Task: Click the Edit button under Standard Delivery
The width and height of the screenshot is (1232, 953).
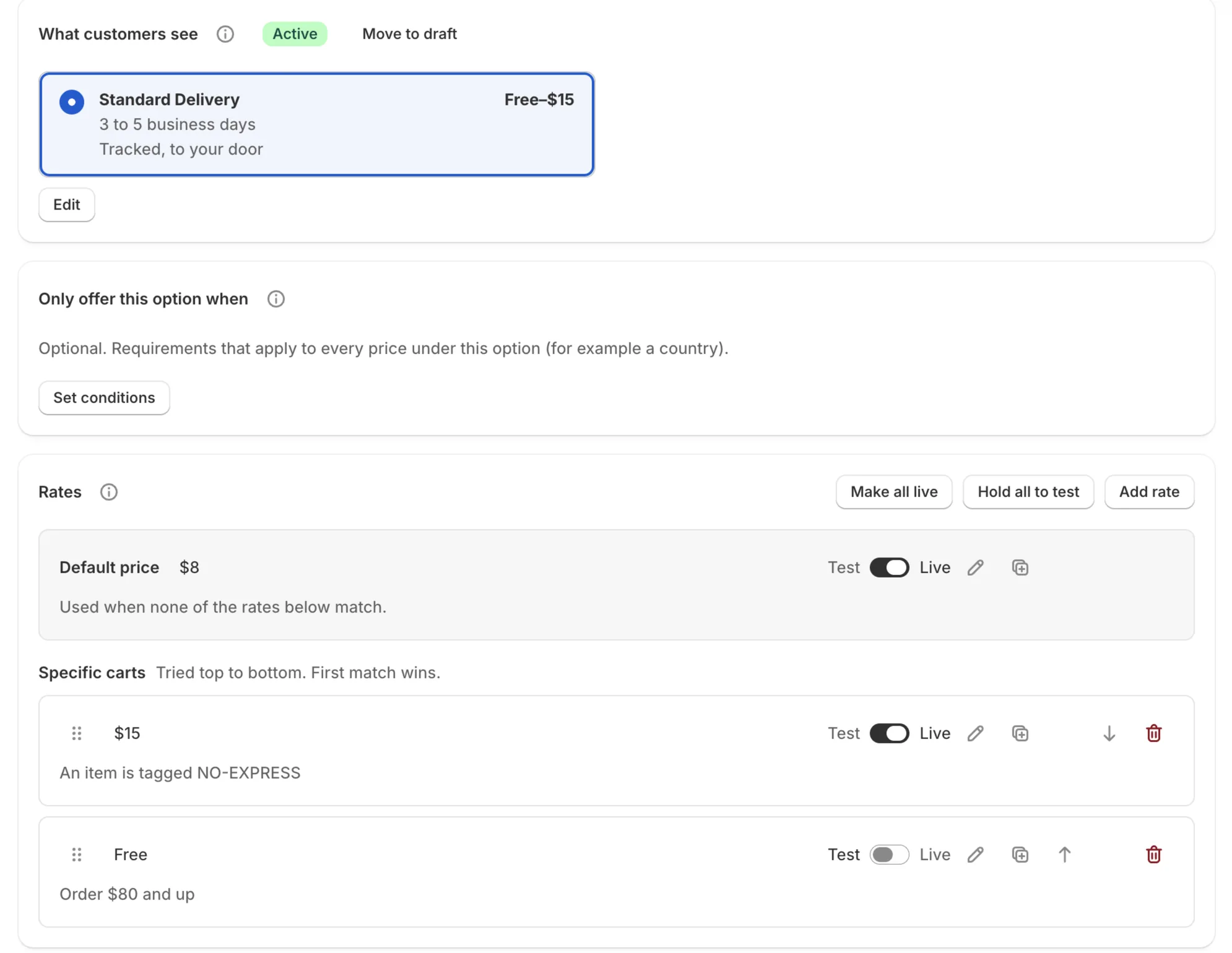Action: click(67, 205)
